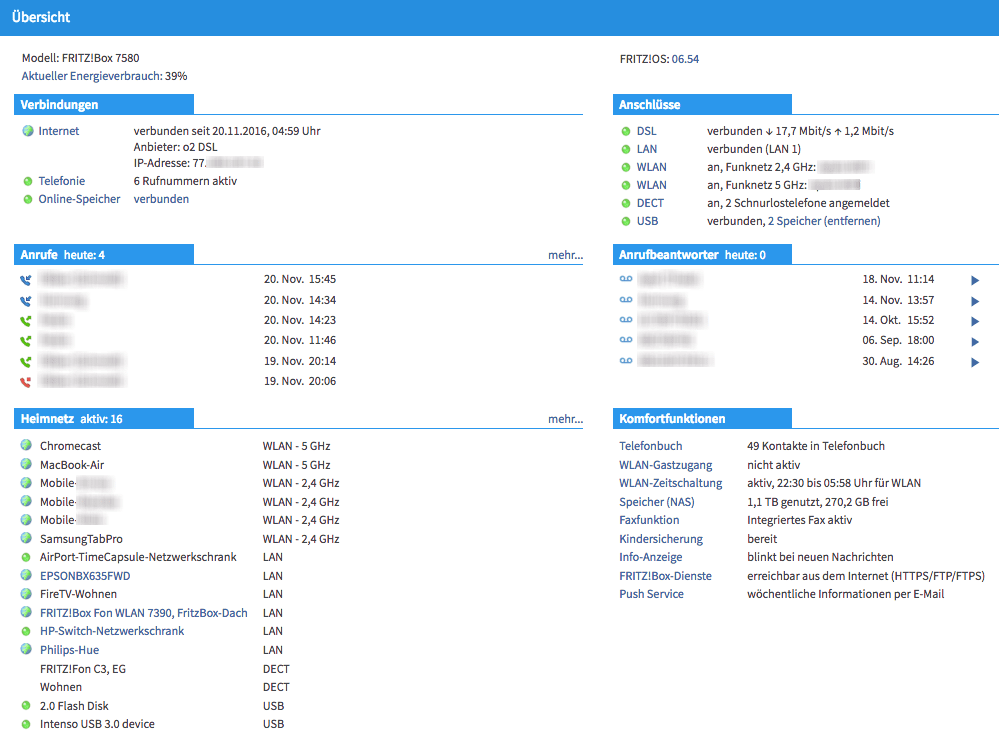Play the voicemail from 18. Nov. 11:14
This screenshot has height=747, width=999.
[975, 280]
